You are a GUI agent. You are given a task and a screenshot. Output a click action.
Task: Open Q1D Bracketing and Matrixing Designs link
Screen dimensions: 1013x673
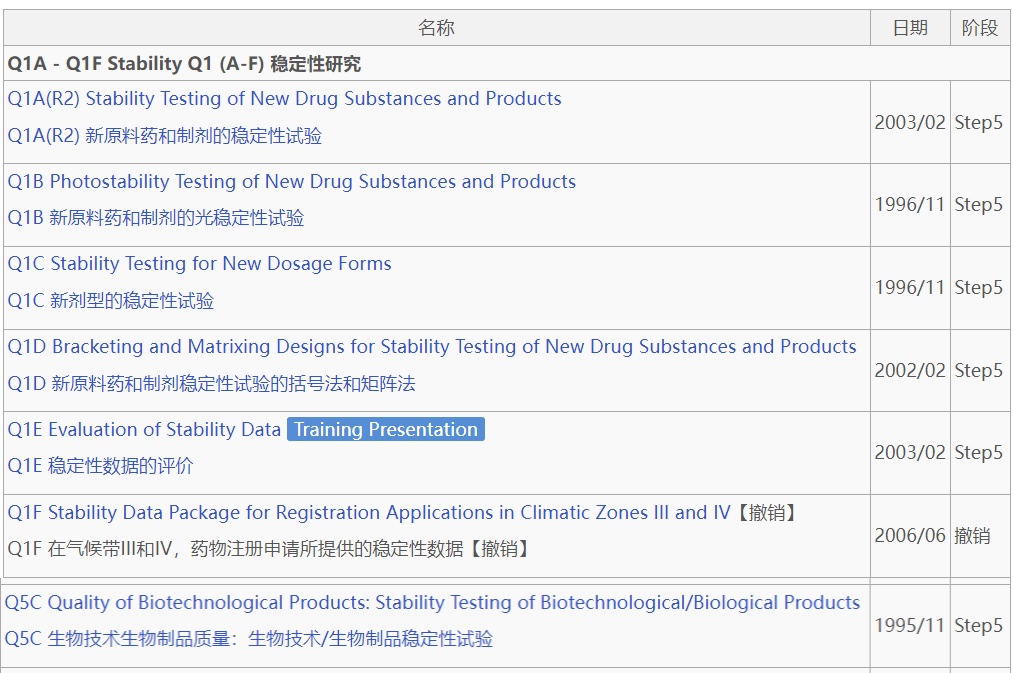pos(431,347)
